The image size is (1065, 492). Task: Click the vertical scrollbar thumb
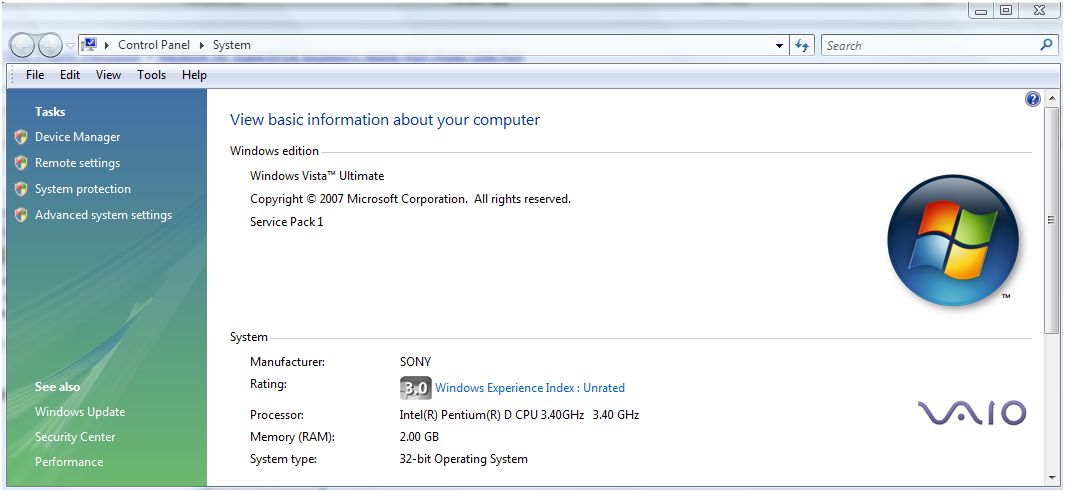[x=1052, y=219]
